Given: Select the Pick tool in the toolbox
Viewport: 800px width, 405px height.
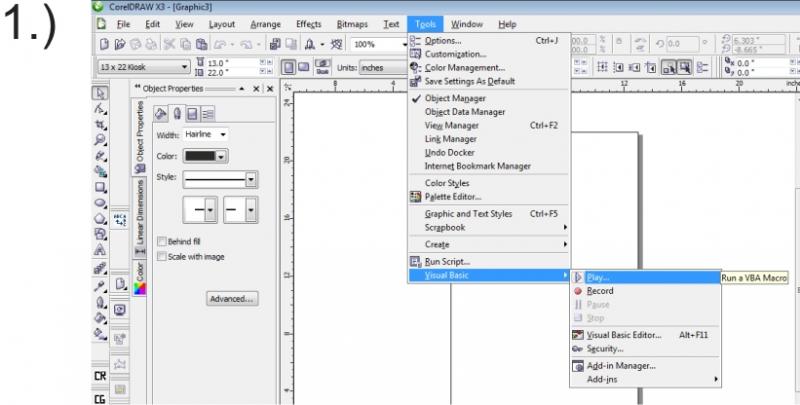Looking at the screenshot, I should [x=100, y=93].
